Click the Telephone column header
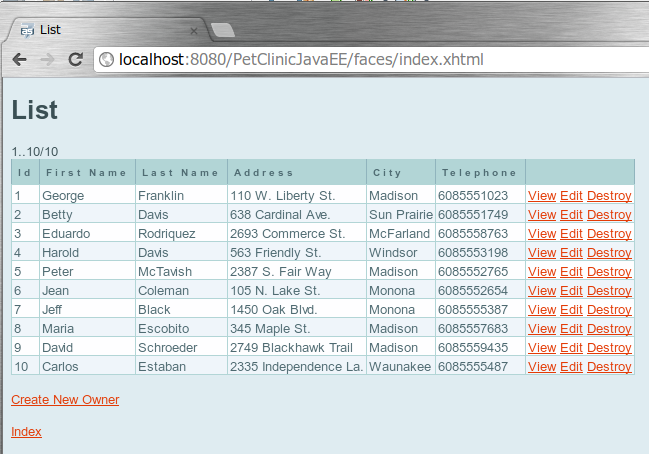This screenshot has height=454, width=649. pyautogui.click(x=480, y=172)
